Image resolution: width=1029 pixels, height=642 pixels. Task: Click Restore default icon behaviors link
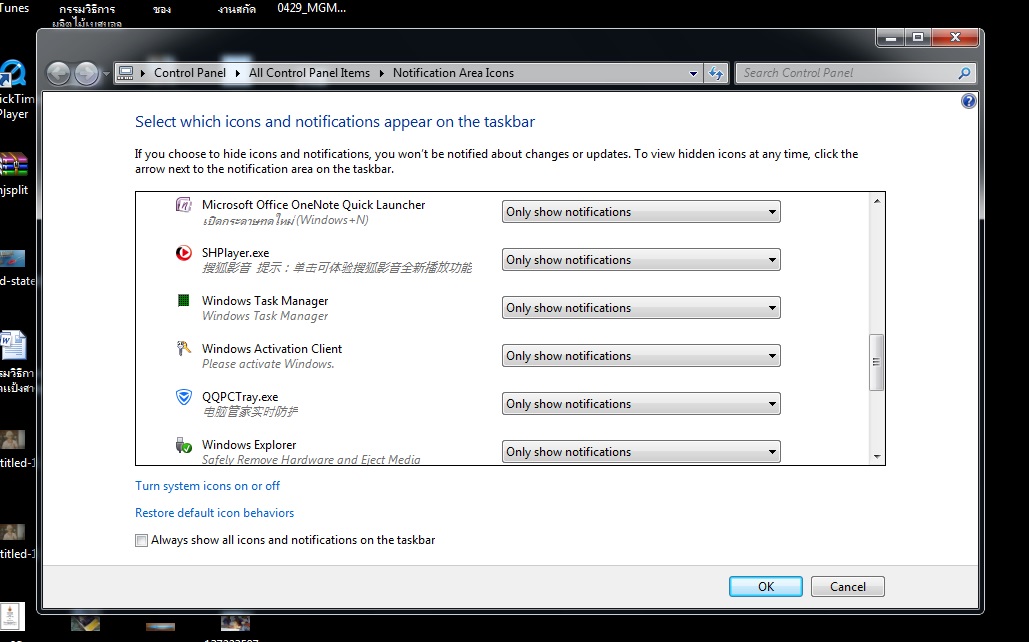coord(215,513)
